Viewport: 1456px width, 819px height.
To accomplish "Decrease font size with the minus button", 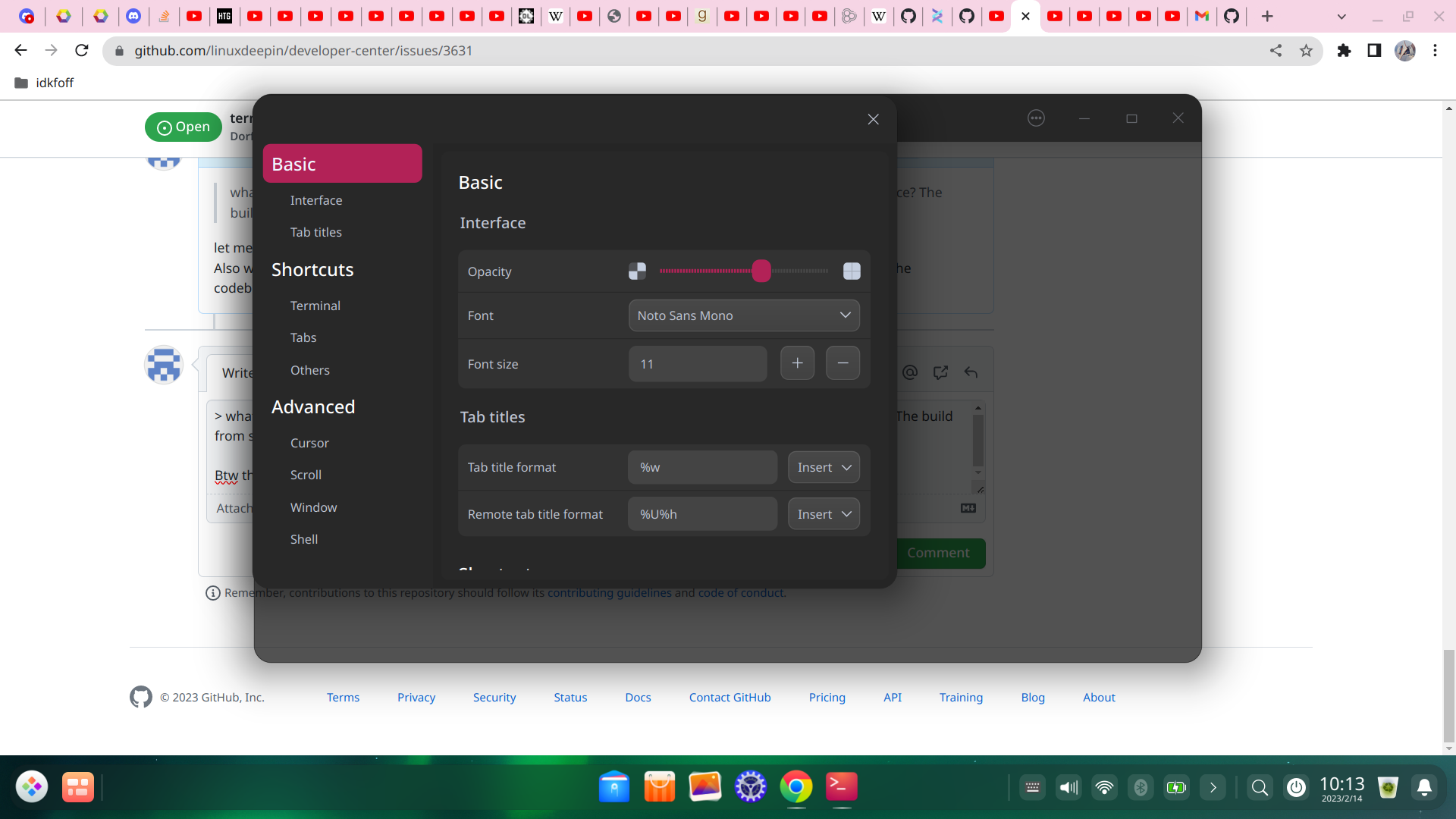I will pyautogui.click(x=843, y=363).
